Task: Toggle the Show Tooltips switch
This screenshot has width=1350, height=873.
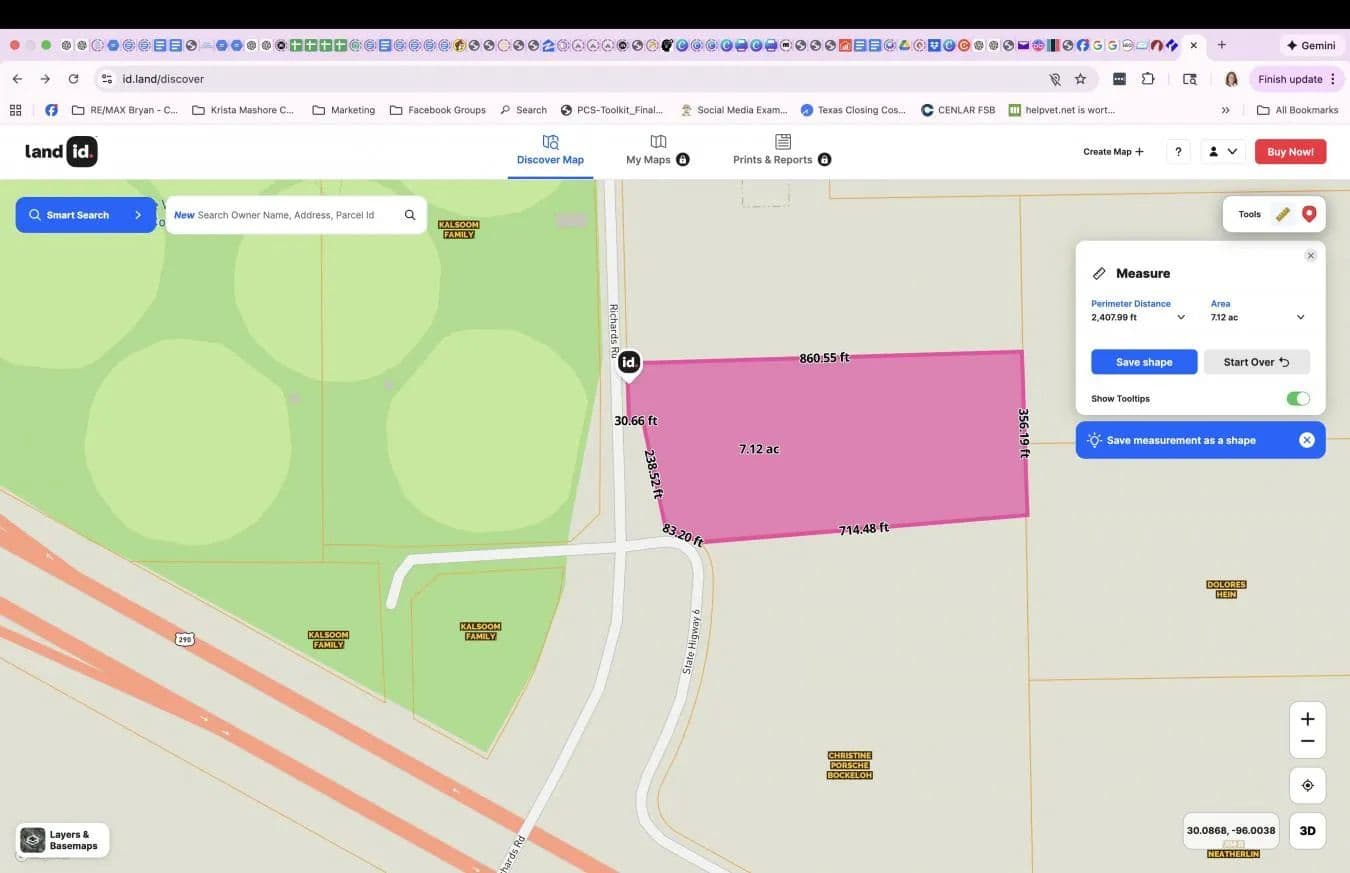Action: coord(1297,399)
